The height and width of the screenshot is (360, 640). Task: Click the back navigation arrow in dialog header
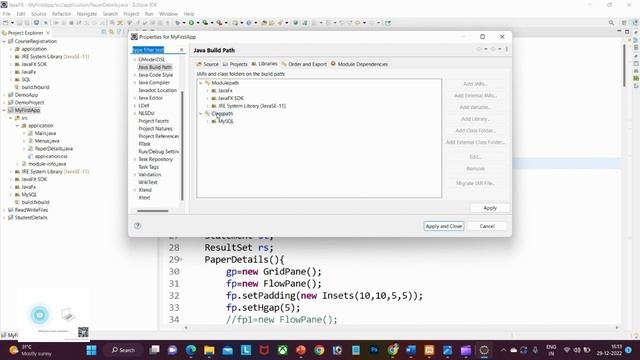click(x=479, y=49)
